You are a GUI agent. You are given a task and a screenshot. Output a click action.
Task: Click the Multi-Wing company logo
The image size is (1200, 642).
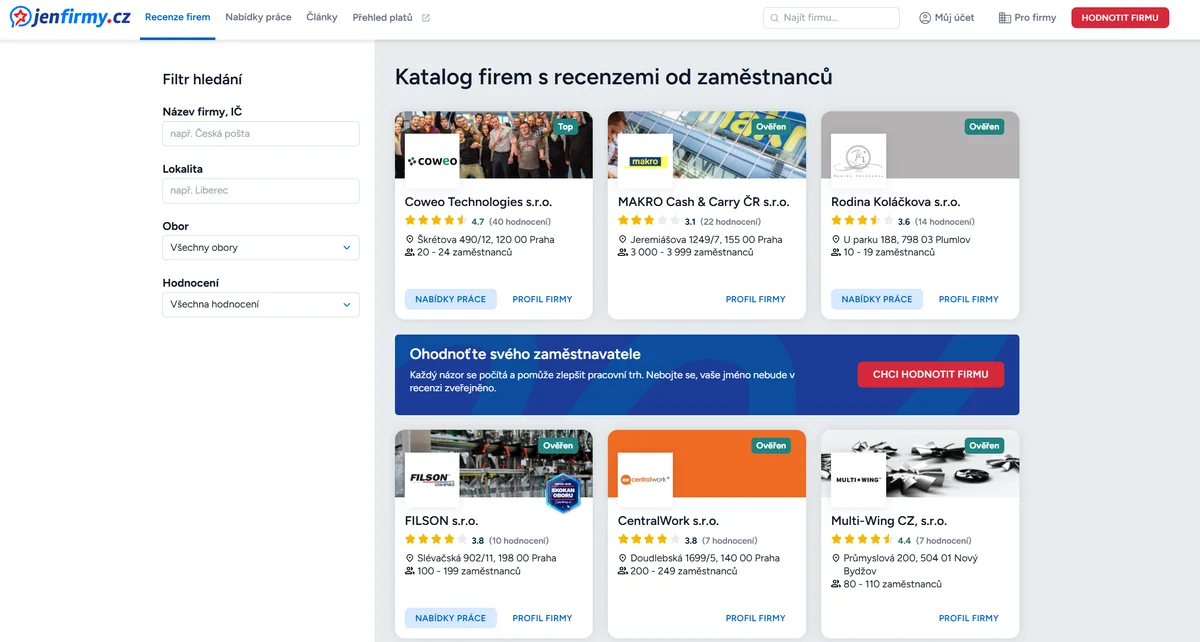[x=858, y=479]
